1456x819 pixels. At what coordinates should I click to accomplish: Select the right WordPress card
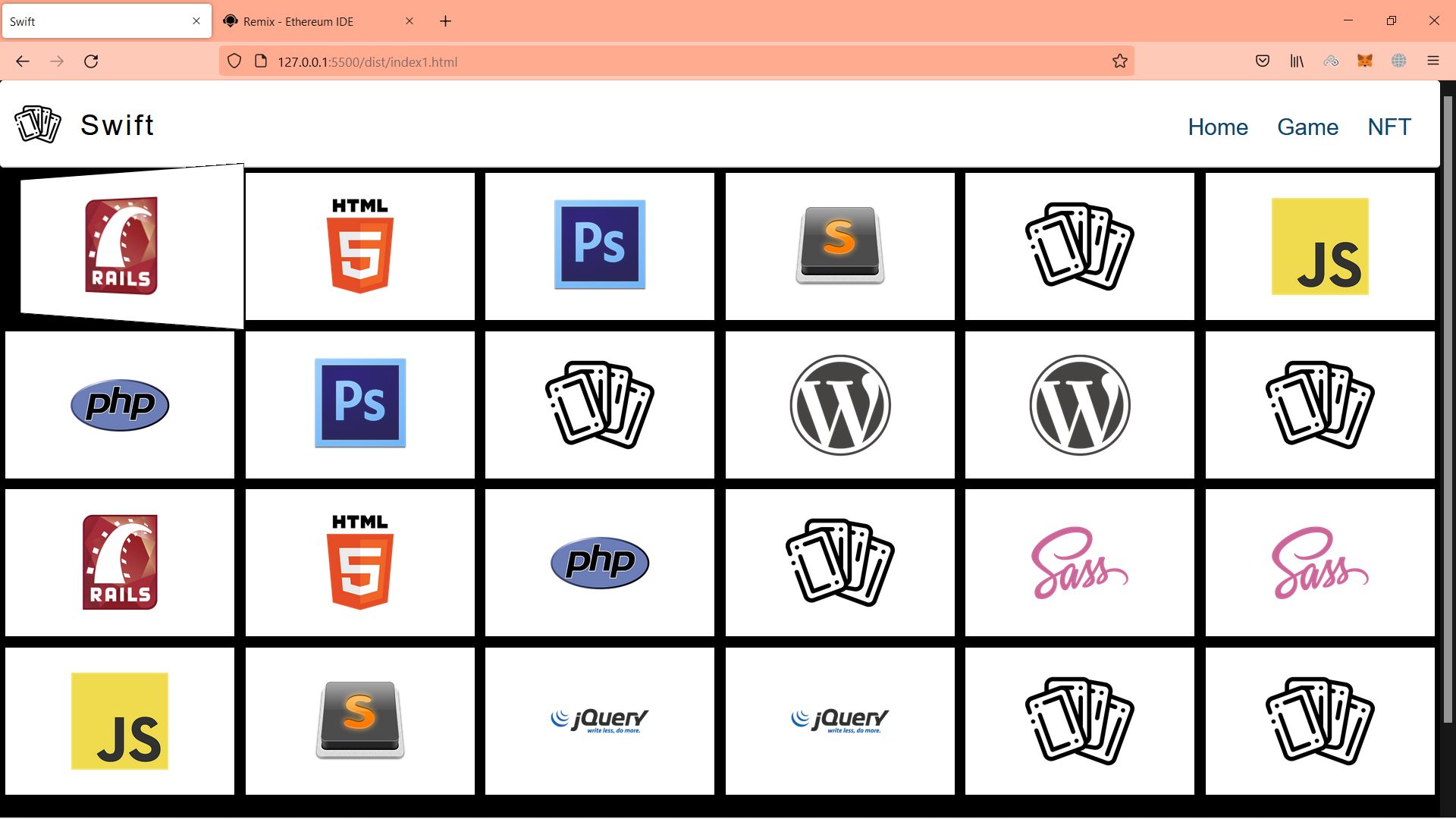pyautogui.click(x=1080, y=405)
